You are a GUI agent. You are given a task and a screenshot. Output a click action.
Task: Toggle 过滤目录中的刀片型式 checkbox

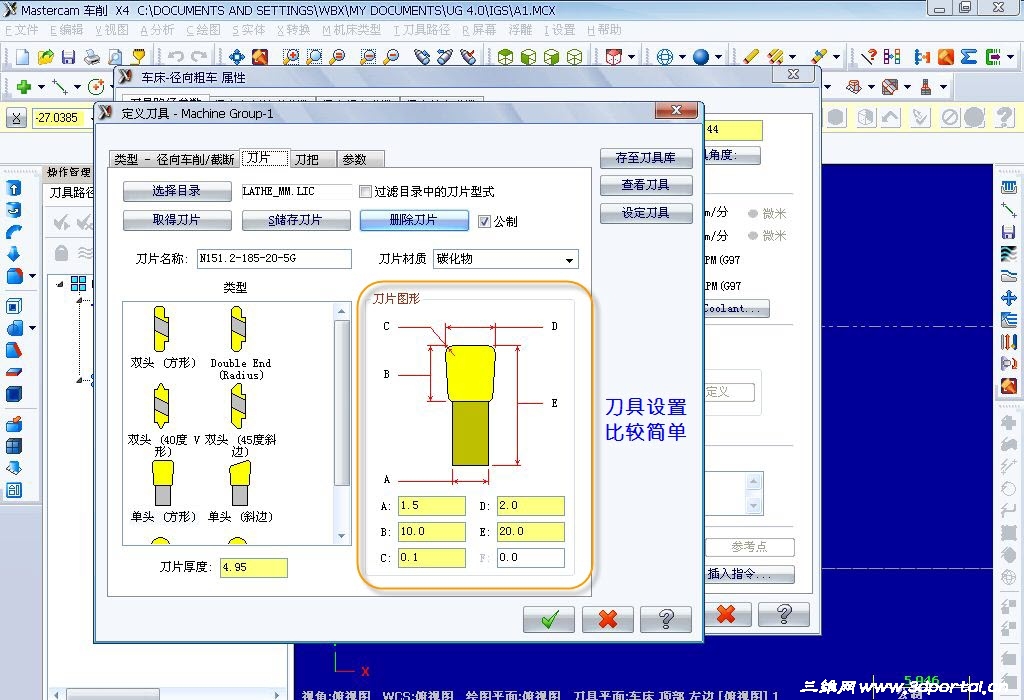(x=365, y=191)
